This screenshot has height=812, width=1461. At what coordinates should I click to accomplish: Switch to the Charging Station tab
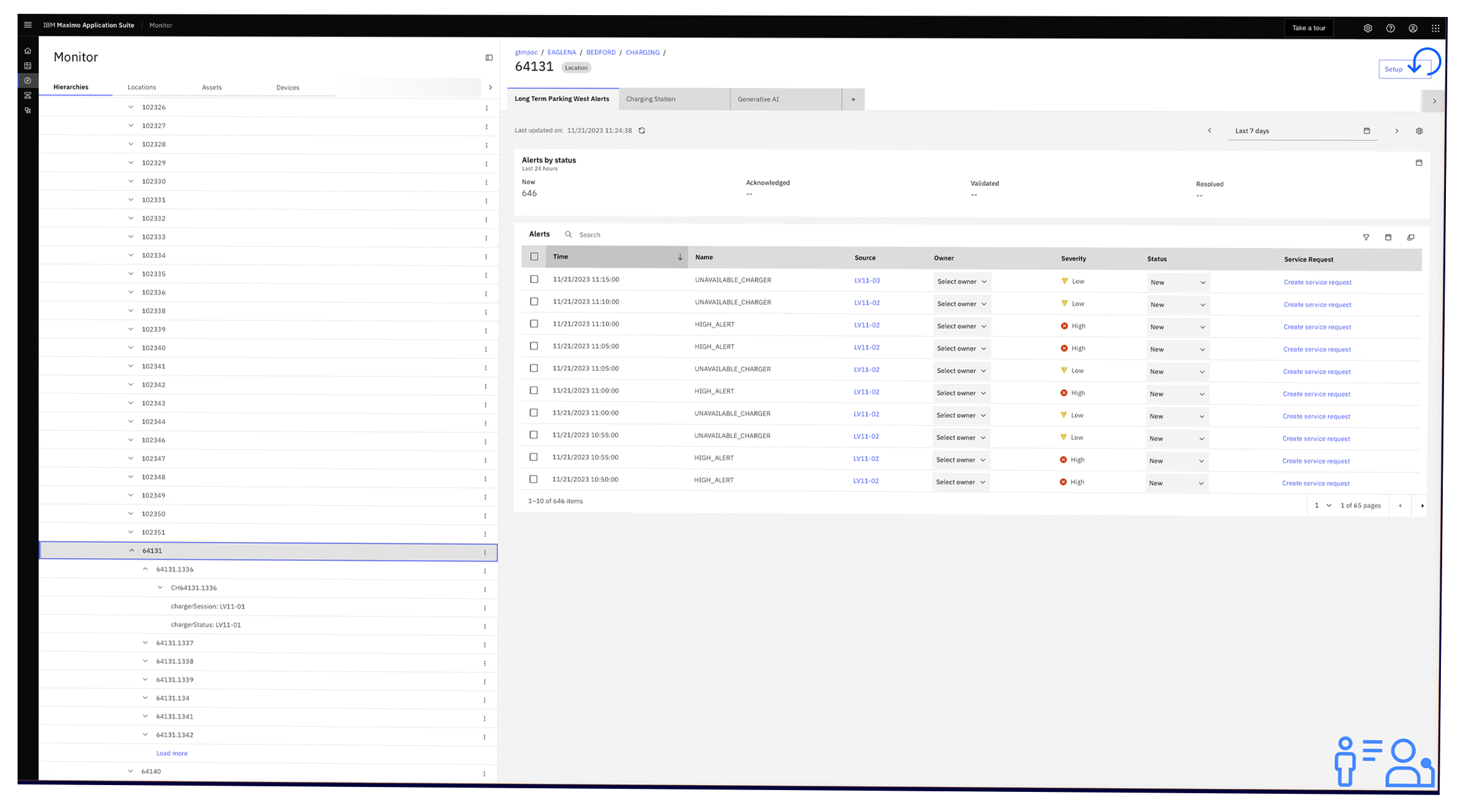(650, 99)
